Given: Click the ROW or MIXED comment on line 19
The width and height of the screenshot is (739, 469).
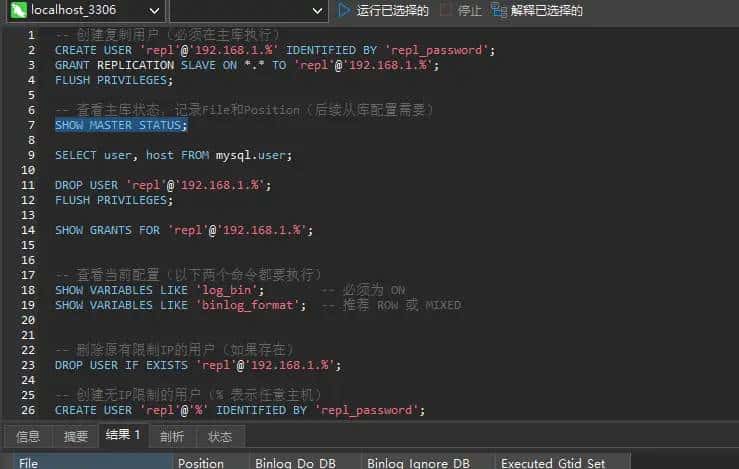Looking at the screenshot, I should click(x=391, y=305).
